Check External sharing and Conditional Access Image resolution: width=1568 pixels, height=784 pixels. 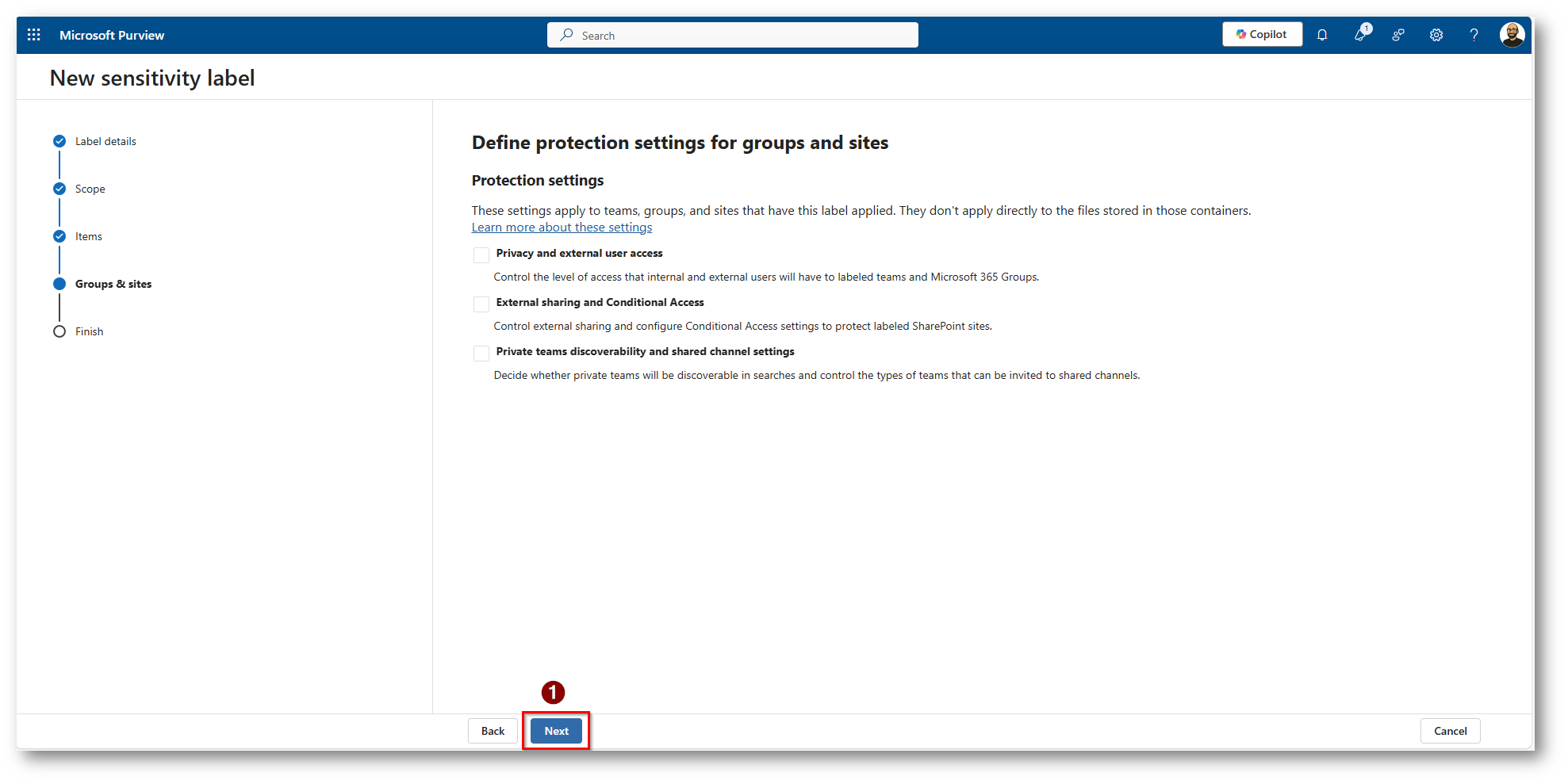pos(481,304)
